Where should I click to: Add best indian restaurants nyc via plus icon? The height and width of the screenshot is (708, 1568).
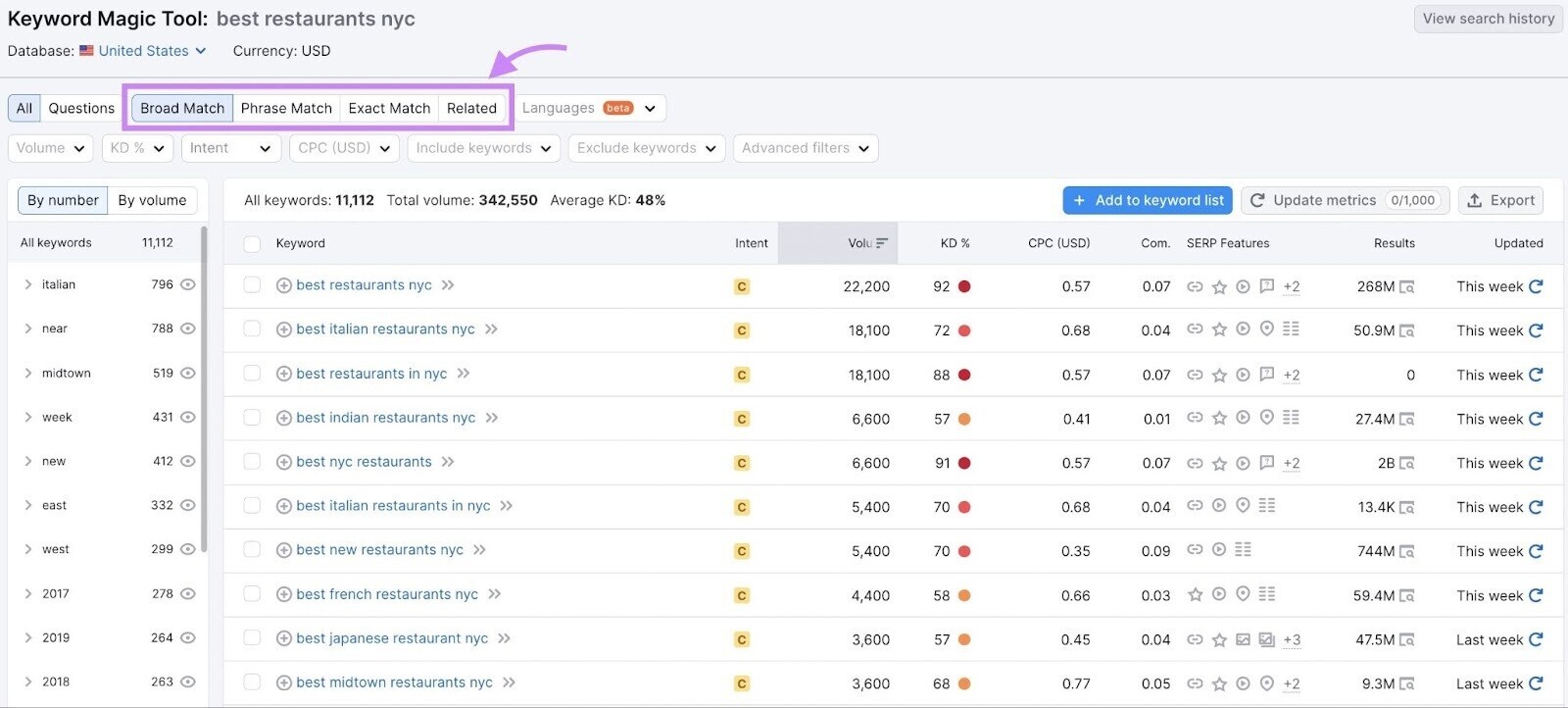point(284,418)
